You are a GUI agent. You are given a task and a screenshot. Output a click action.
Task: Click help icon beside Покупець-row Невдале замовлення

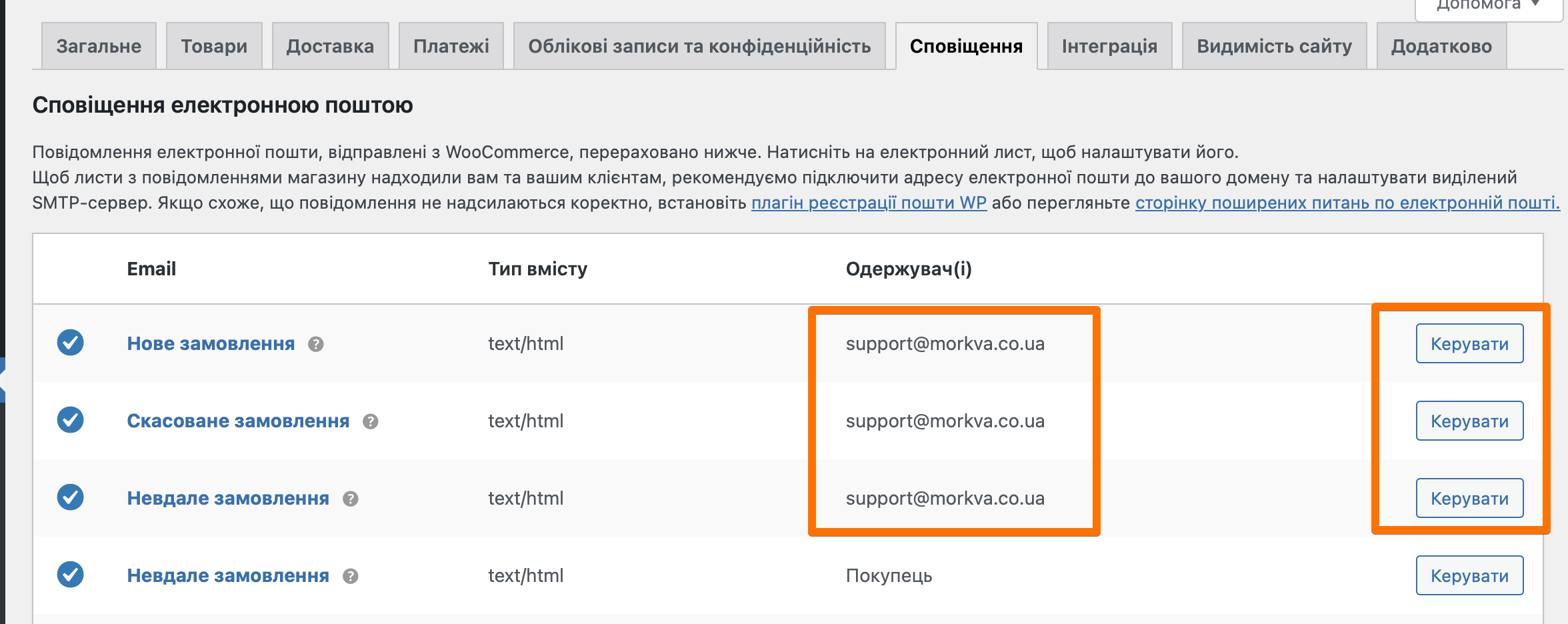350,576
